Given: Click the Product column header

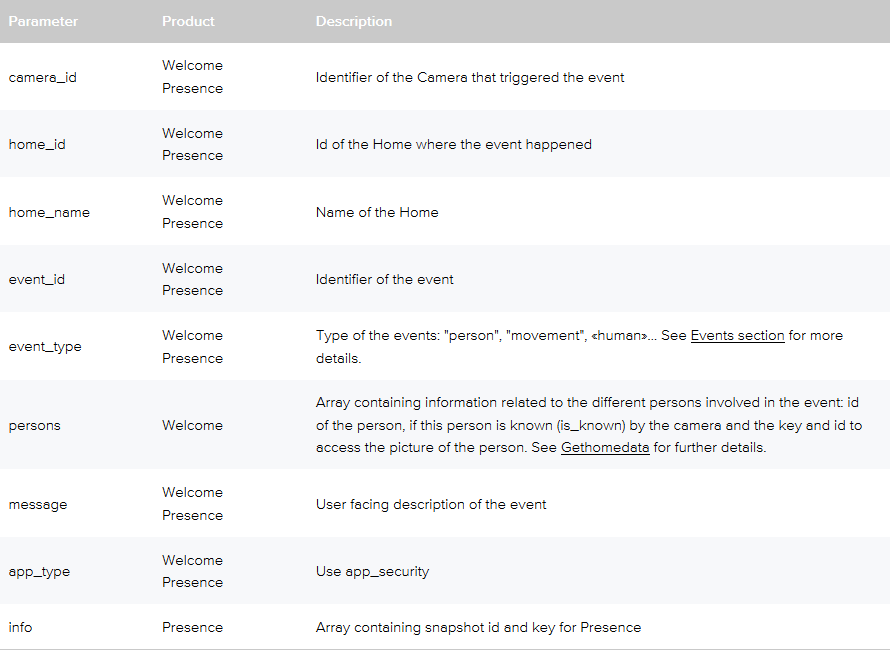Looking at the screenshot, I should tap(188, 22).
